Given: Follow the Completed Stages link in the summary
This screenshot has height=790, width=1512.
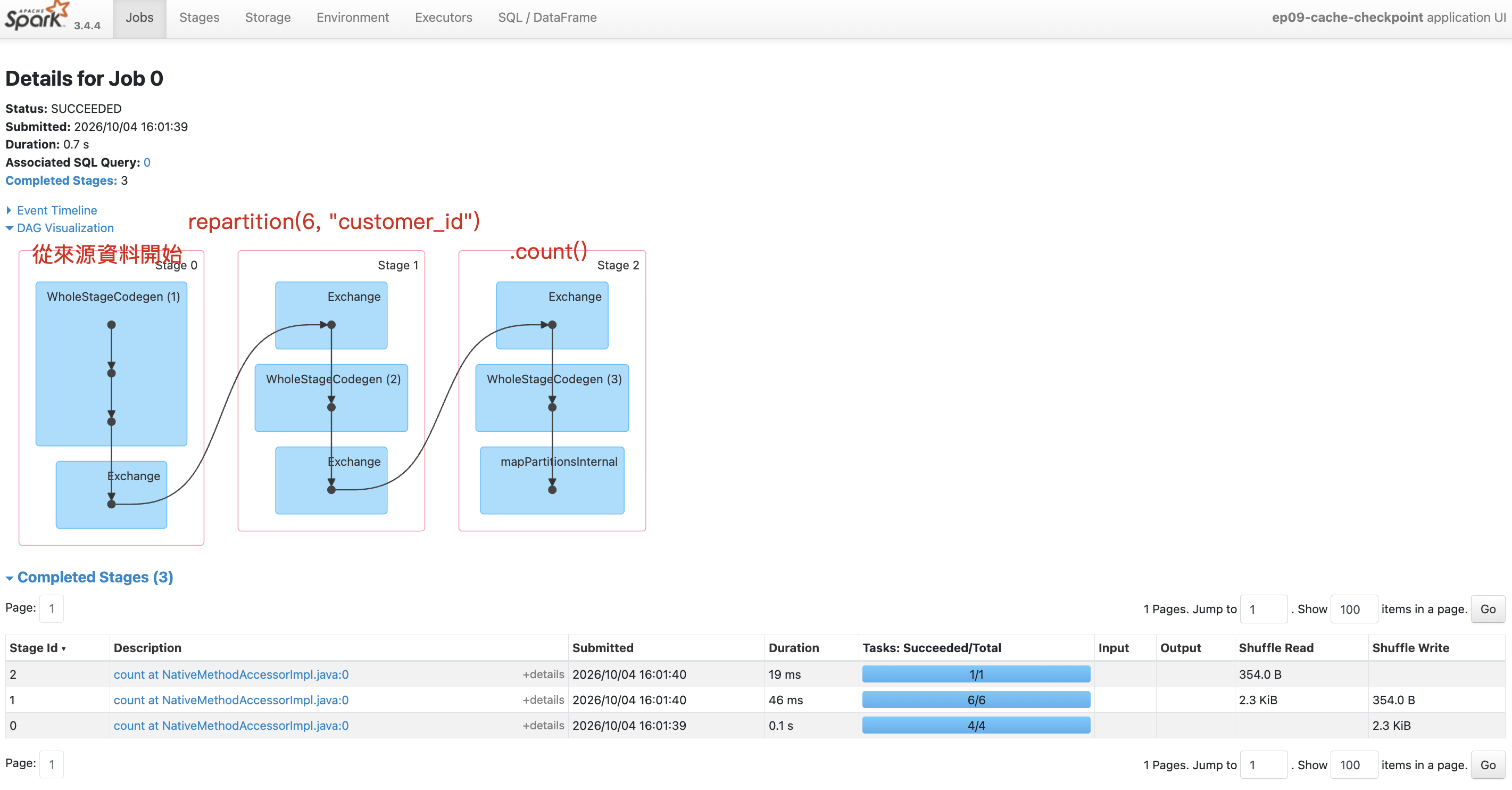Looking at the screenshot, I should pyautogui.click(x=61, y=181).
